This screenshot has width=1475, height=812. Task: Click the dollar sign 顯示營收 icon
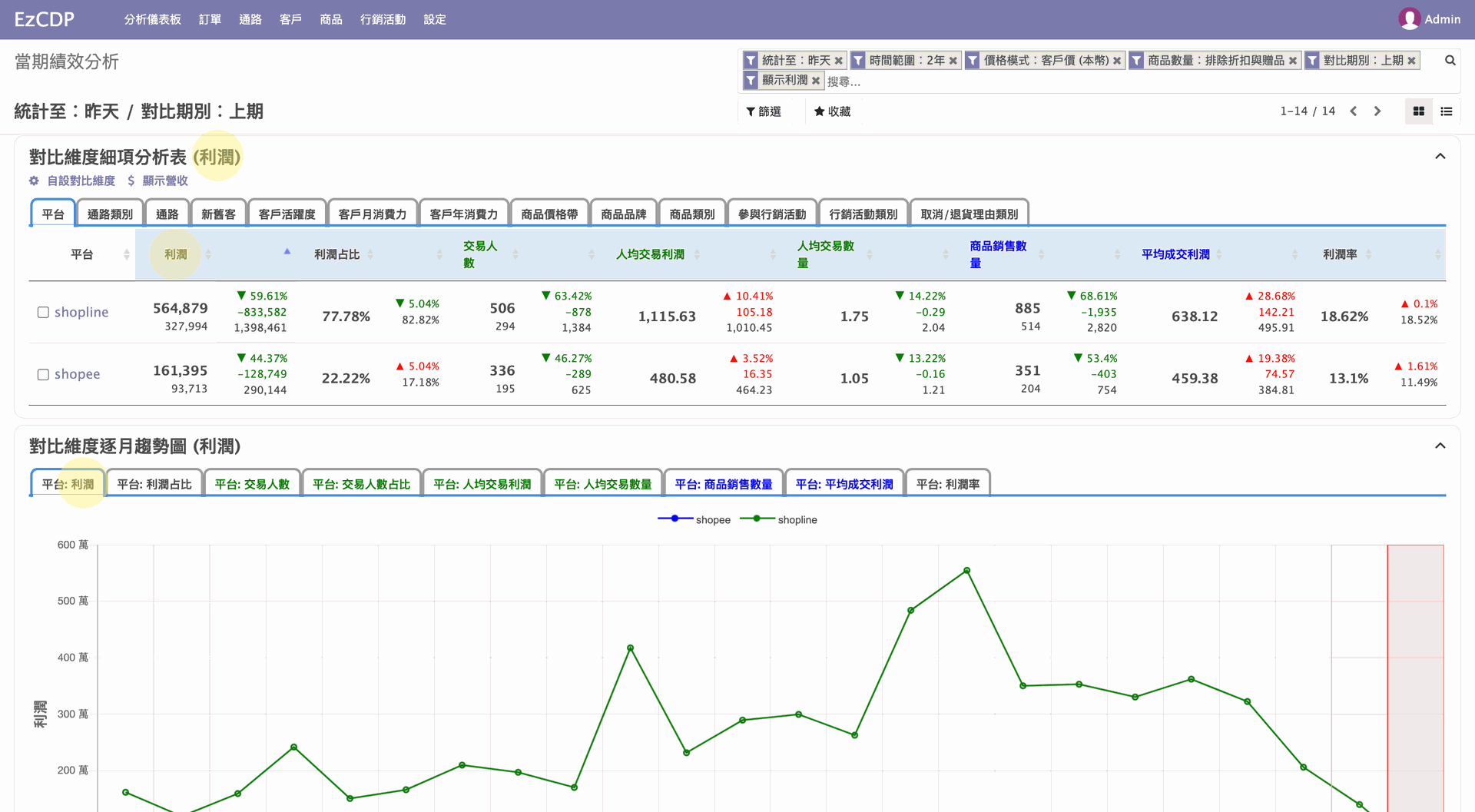tap(131, 181)
